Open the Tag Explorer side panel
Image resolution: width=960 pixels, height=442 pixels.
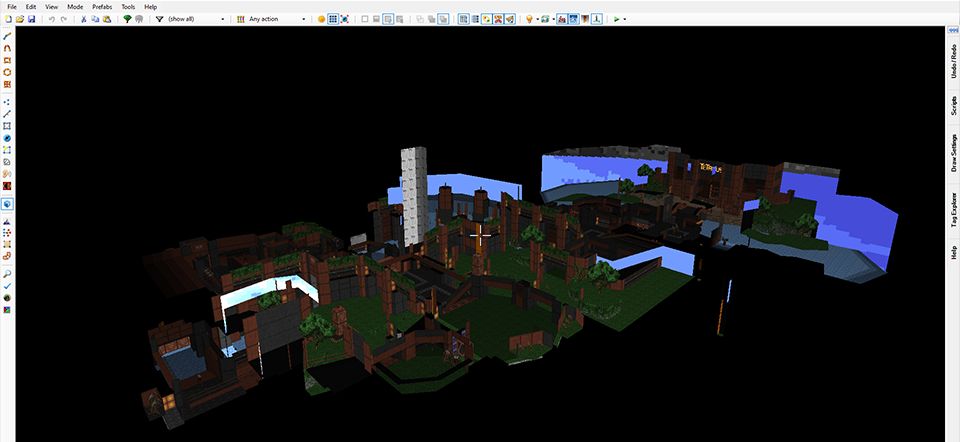[953, 212]
